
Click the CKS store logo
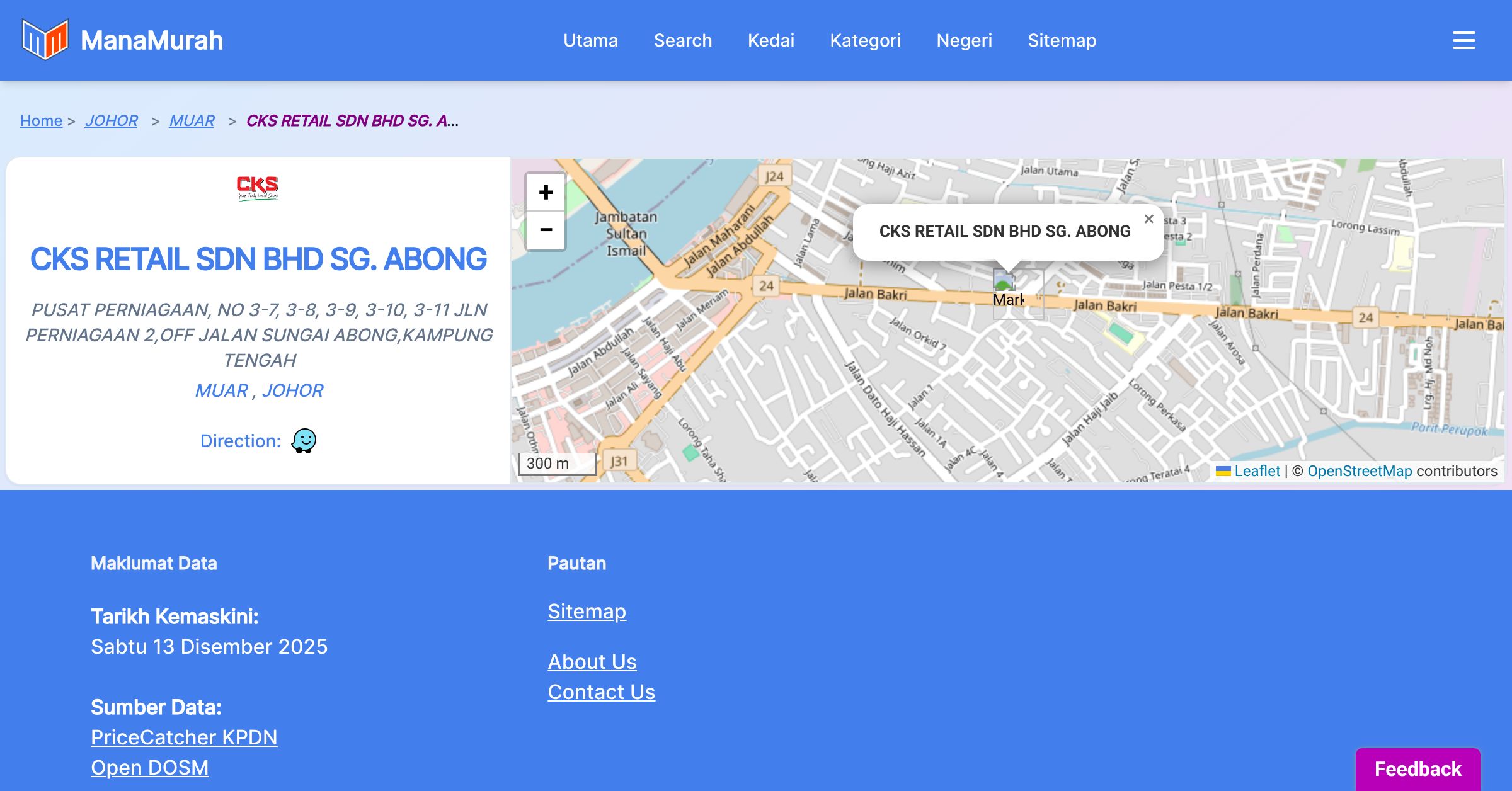click(x=258, y=187)
